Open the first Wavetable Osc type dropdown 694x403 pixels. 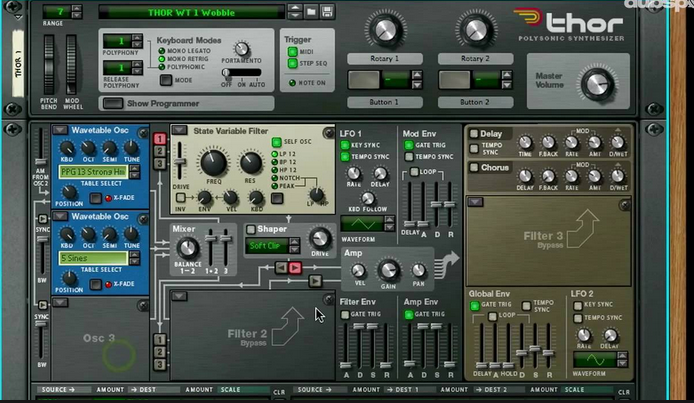coord(58,131)
